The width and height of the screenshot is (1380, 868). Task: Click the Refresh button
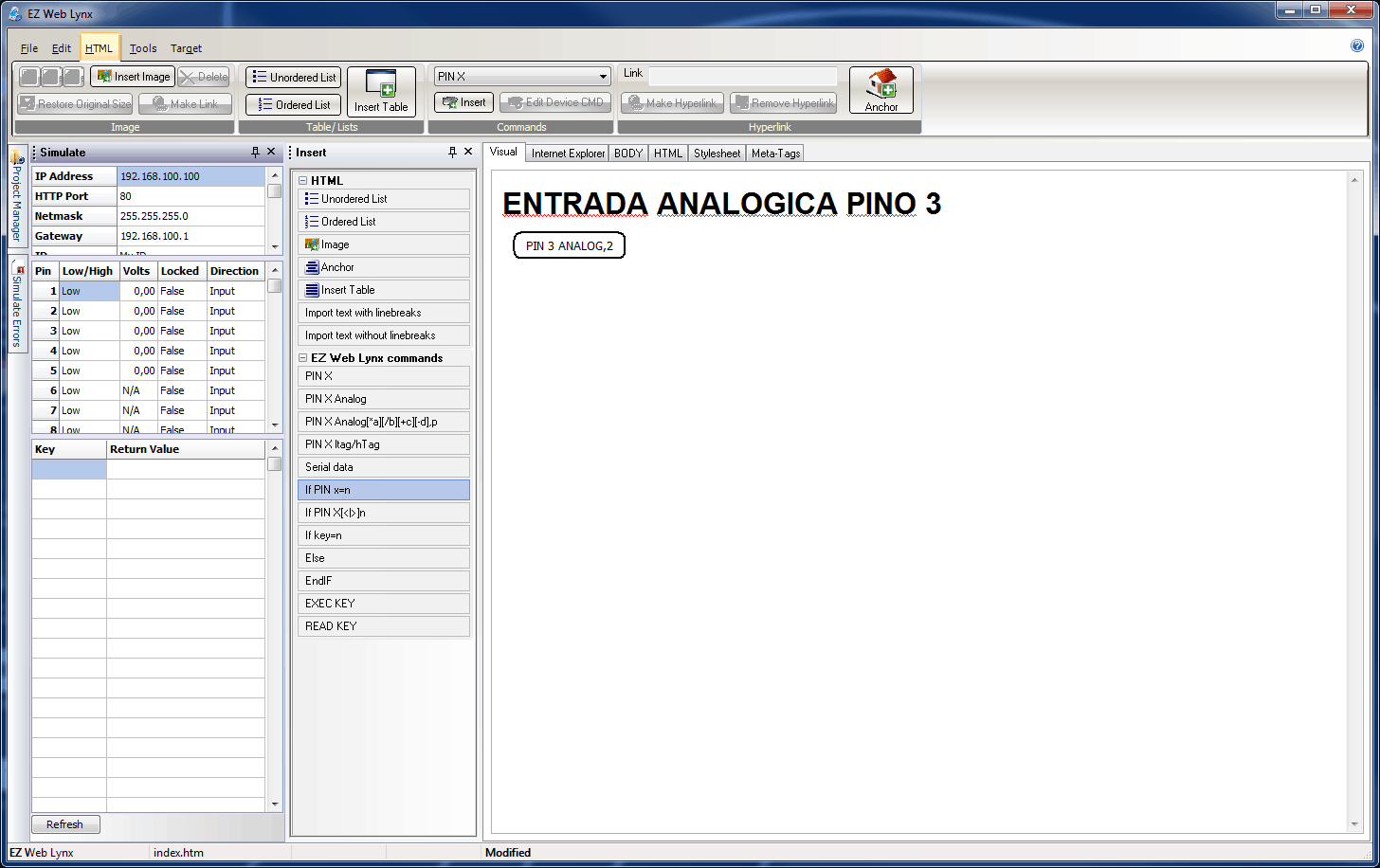pyautogui.click(x=65, y=824)
